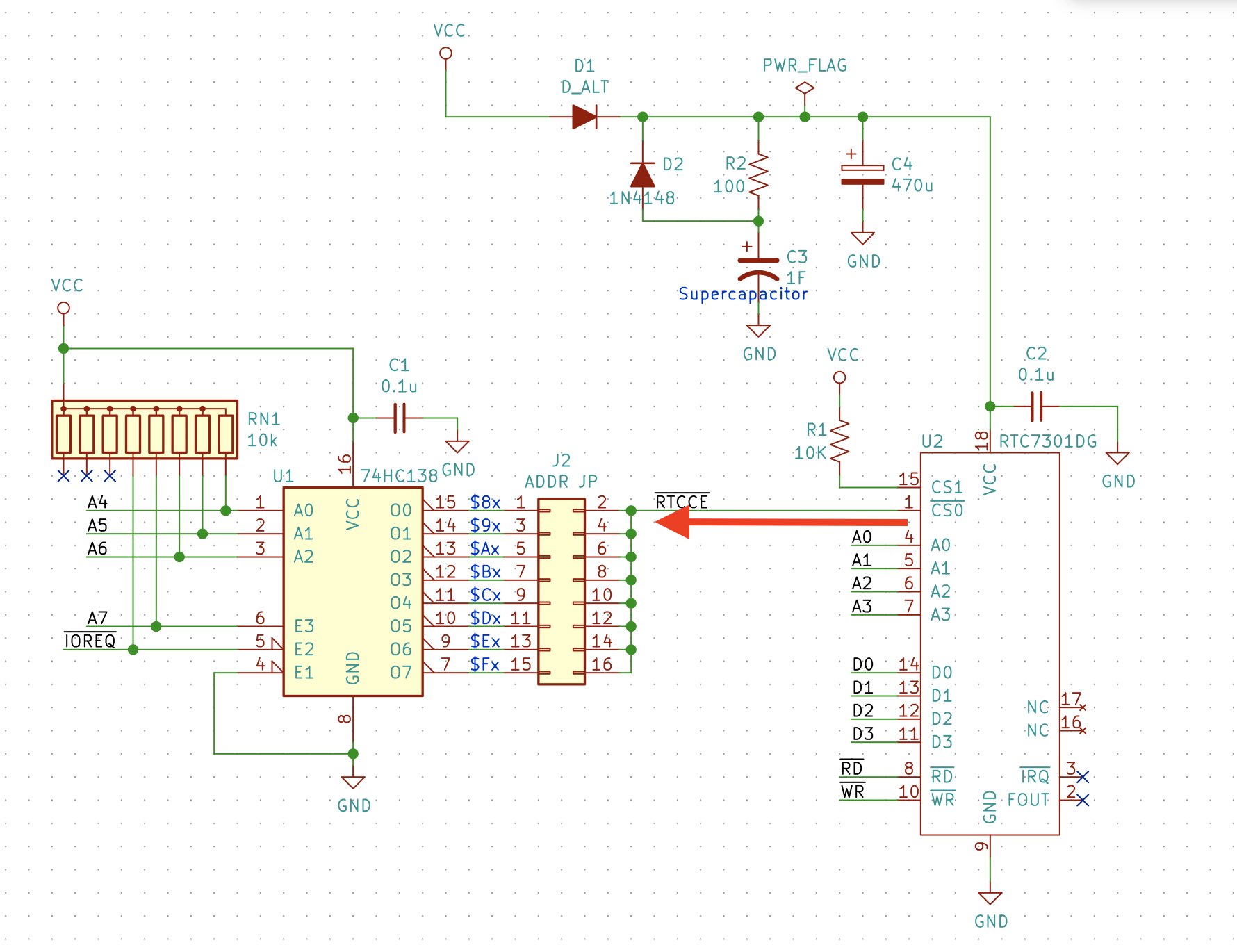
Task: Select the D1 diode symbol
Action: point(584,117)
